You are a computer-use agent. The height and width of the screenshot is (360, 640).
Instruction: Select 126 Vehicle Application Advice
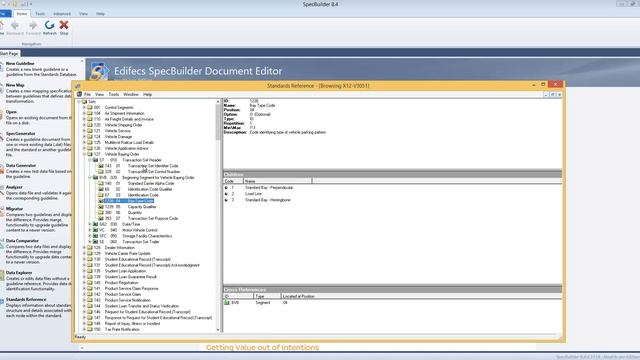pos(121,149)
